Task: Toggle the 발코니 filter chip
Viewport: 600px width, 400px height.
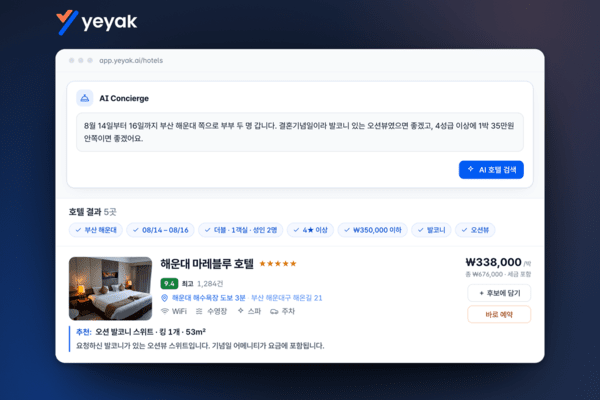Action: click(x=431, y=230)
